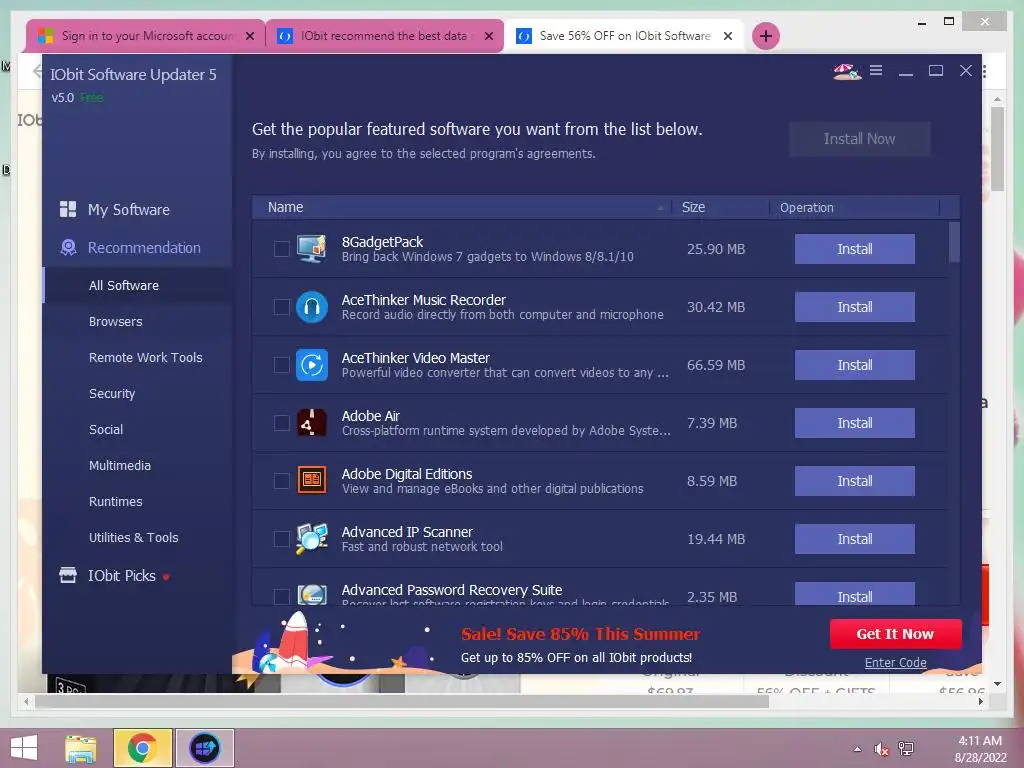The image size is (1024, 768).
Task: Click the 8GadgetPack app icon
Action: click(312, 249)
